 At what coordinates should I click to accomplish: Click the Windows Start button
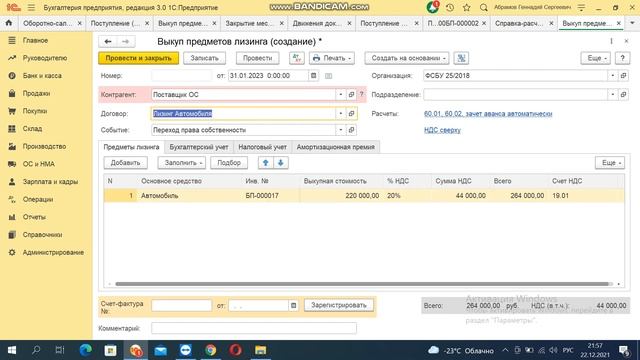(x=11, y=350)
